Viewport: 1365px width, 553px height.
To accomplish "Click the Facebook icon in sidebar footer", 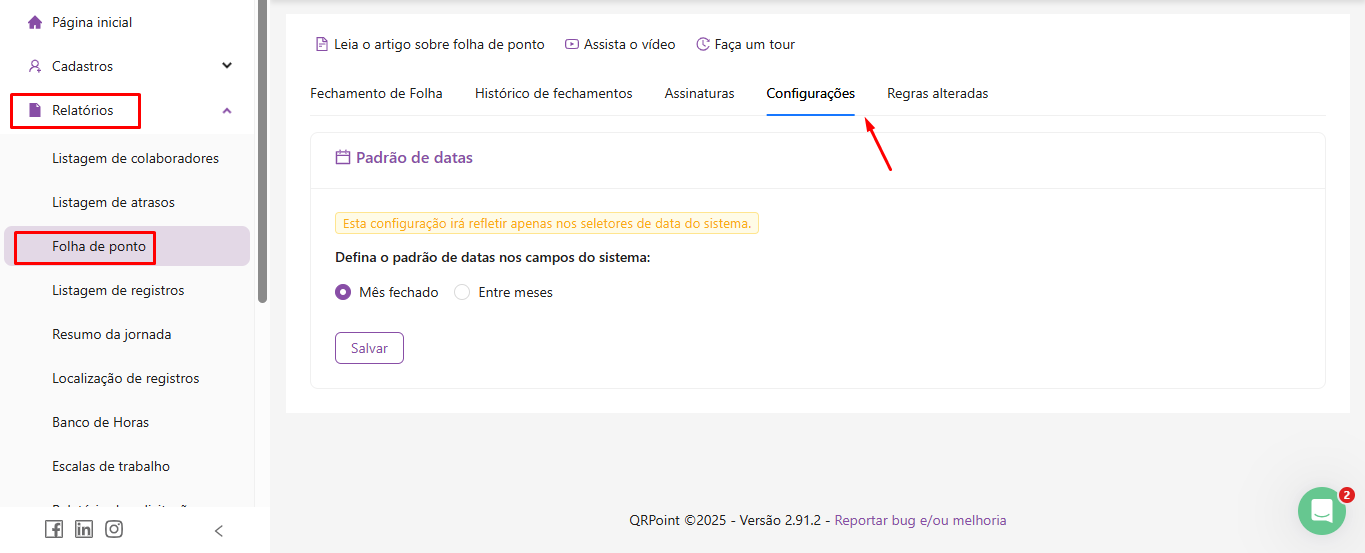I will [54, 530].
